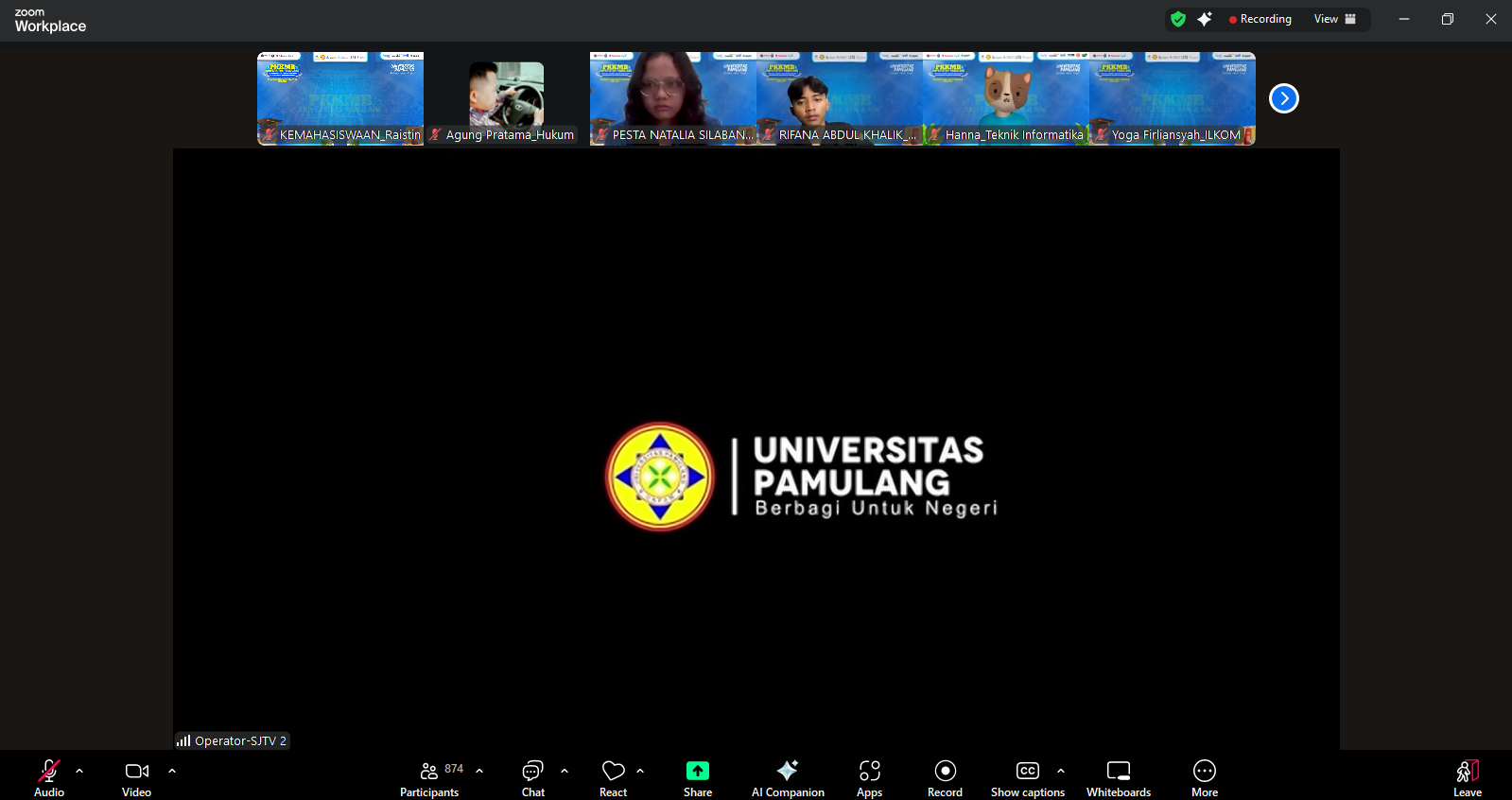Select Yoga Firliansyah_ILKOM video thumbnail
The image size is (1512, 800).
tap(1173, 98)
